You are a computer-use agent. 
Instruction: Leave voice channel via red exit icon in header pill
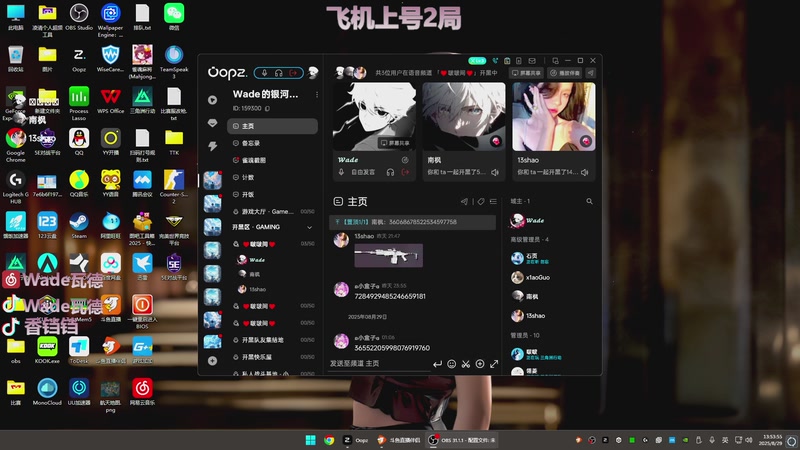coord(293,73)
